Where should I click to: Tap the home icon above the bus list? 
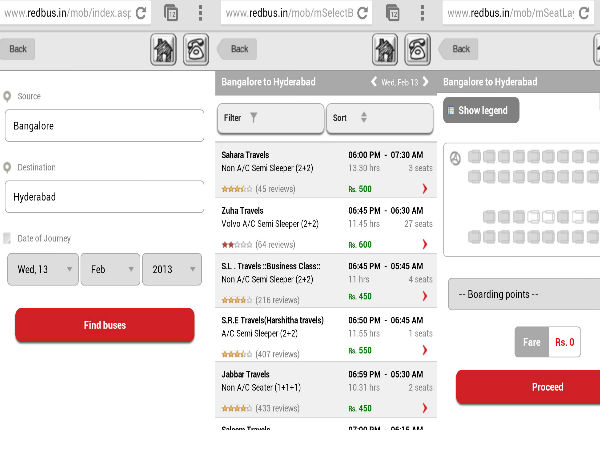pyautogui.click(x=385, y=49)
